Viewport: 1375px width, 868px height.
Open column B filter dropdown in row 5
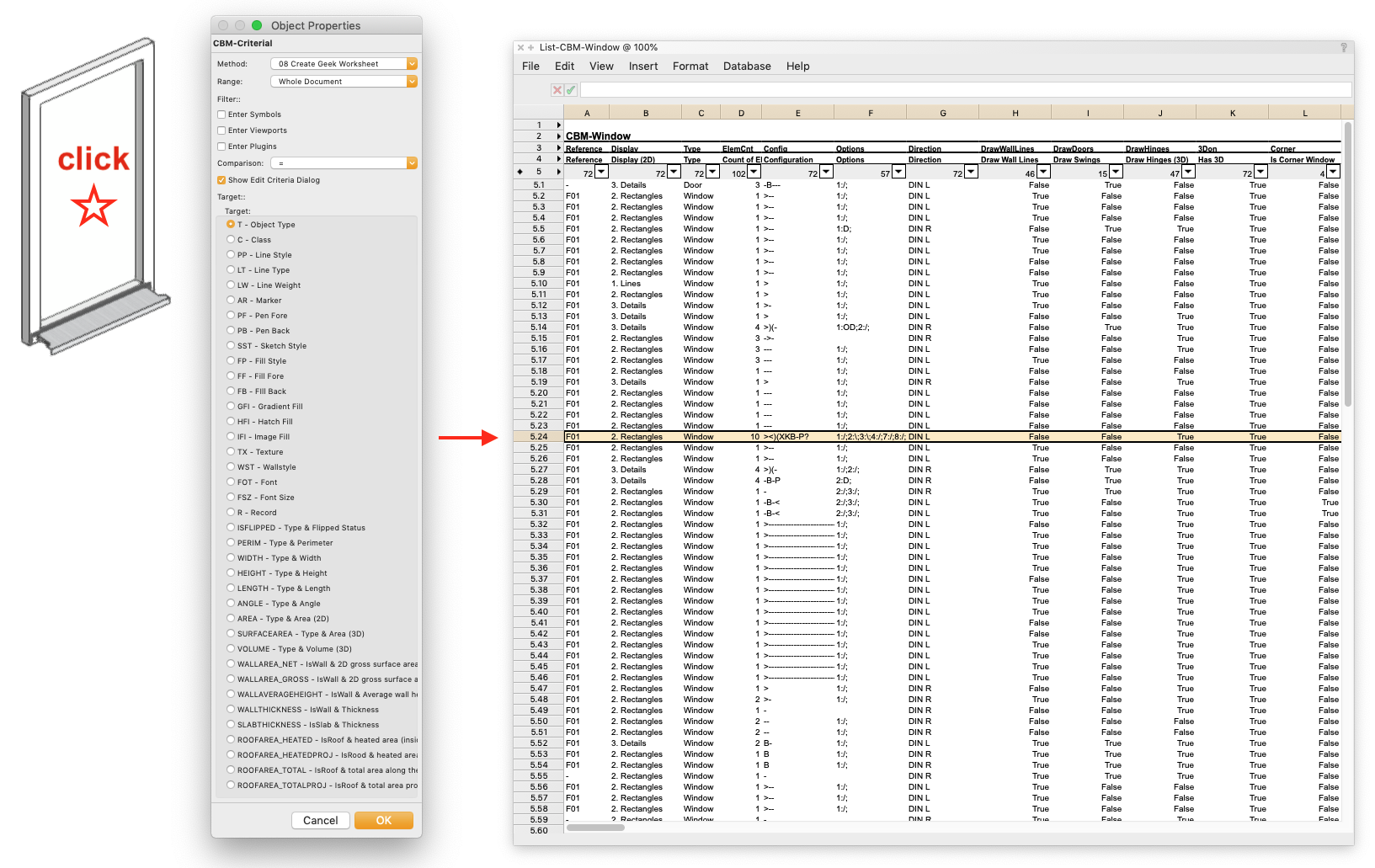[674, 172]
